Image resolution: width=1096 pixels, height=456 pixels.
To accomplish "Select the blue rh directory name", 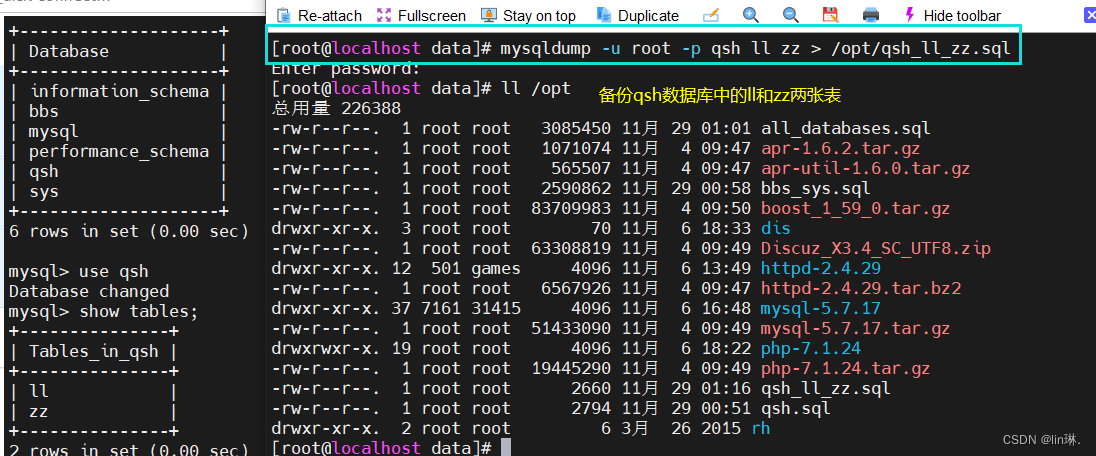I will coord(761,429).
